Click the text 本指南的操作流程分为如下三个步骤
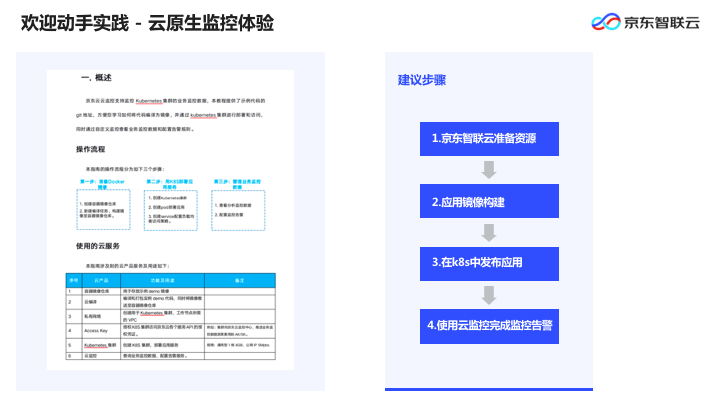Screen dimensions: 720x405 coord(125,169)
